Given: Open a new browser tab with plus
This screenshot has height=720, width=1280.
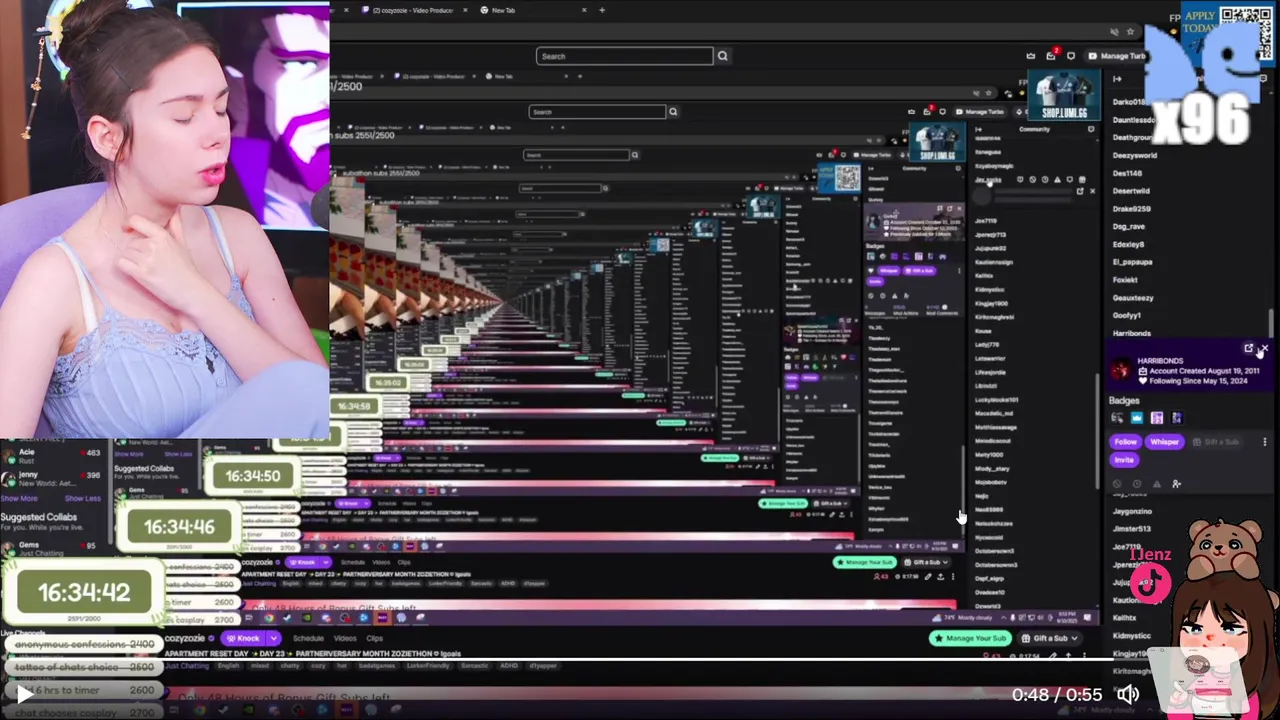Looking at the screenshot, I should point(602,10).
